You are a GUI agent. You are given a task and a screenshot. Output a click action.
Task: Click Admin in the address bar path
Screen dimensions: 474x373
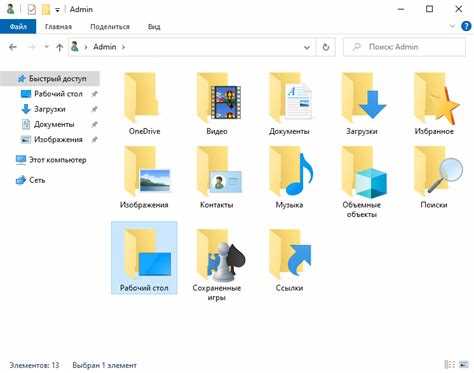[105, 47]
